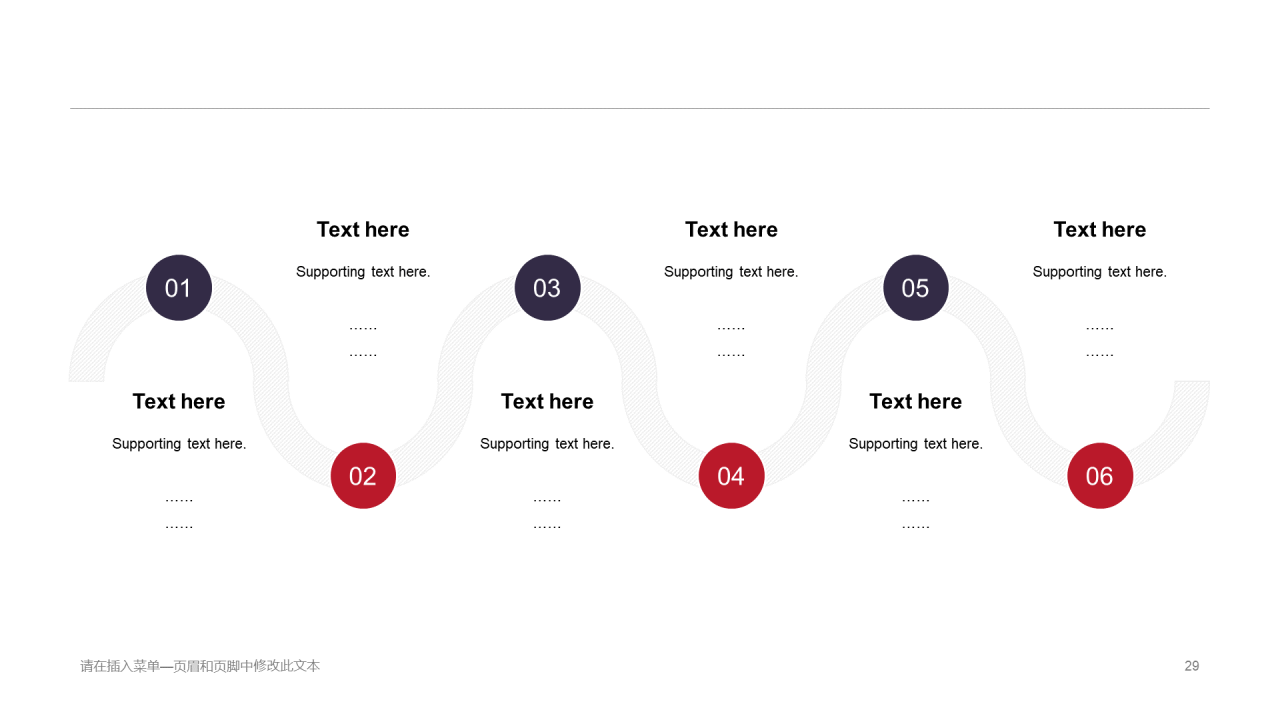Screen dimensions: 1280x720
Task: Click the dark purple 01 circle
Action: (179, 288)
